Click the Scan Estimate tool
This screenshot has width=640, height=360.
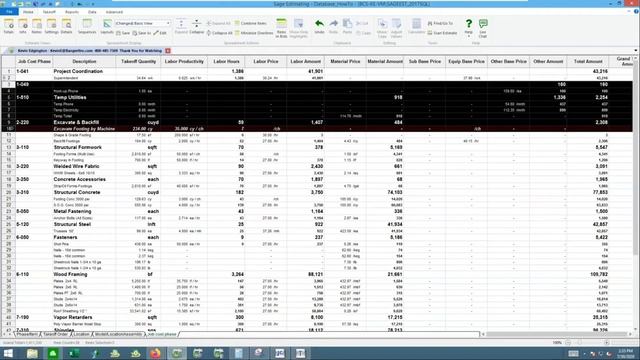[442, 33]
